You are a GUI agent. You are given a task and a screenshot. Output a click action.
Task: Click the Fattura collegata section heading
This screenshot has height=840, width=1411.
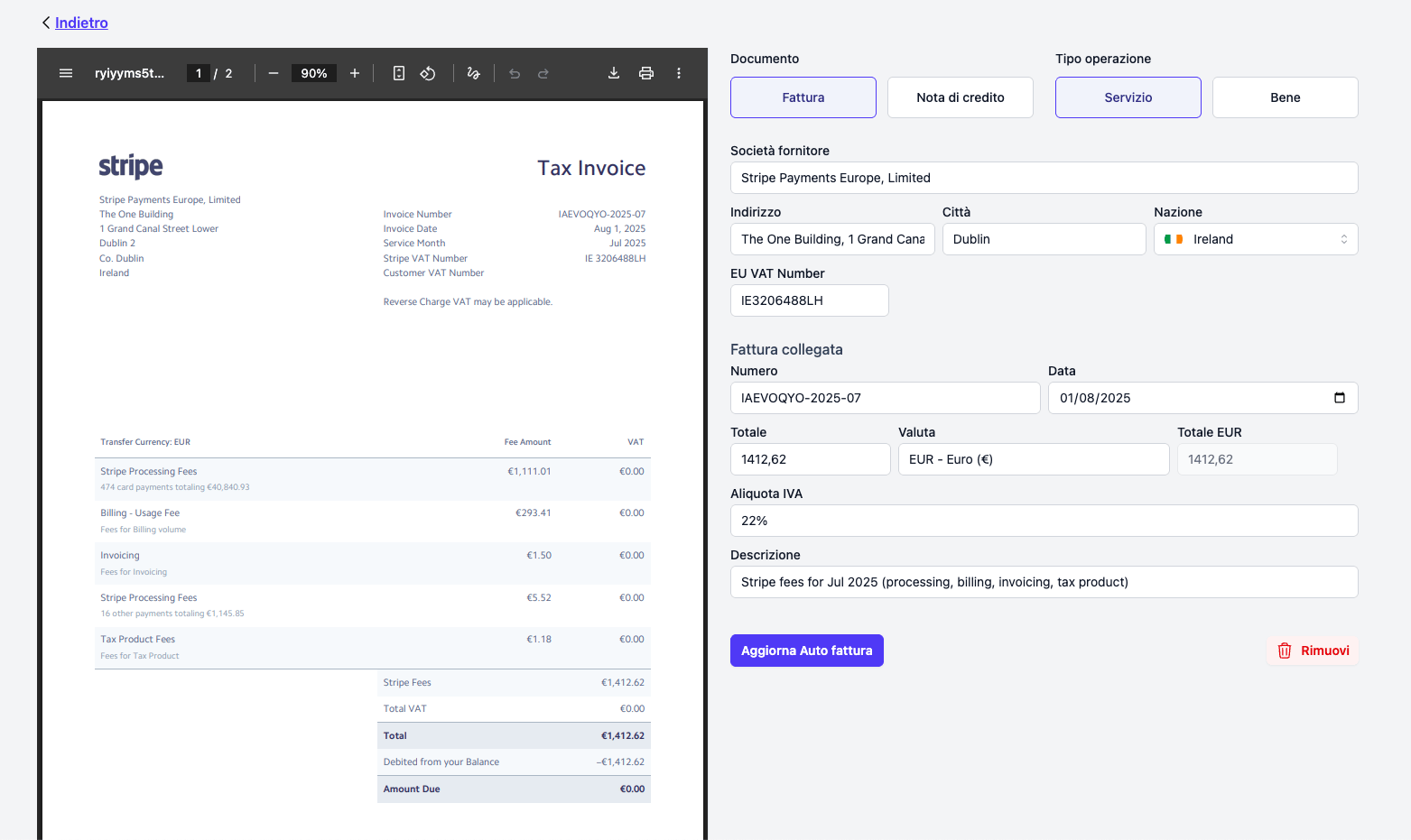[x=786, y=349]
